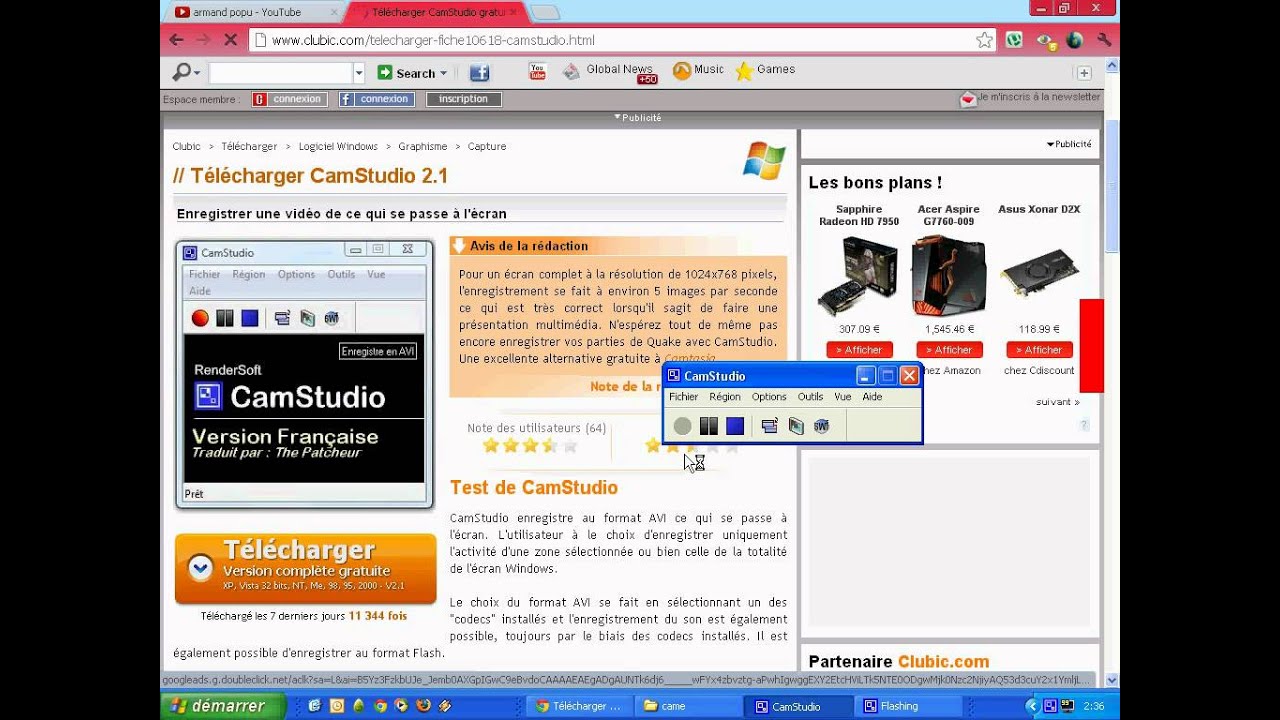Click the blue stop button in CamStudio window
This screenshot has width=1280, height=720.
[x=735, y=426]
